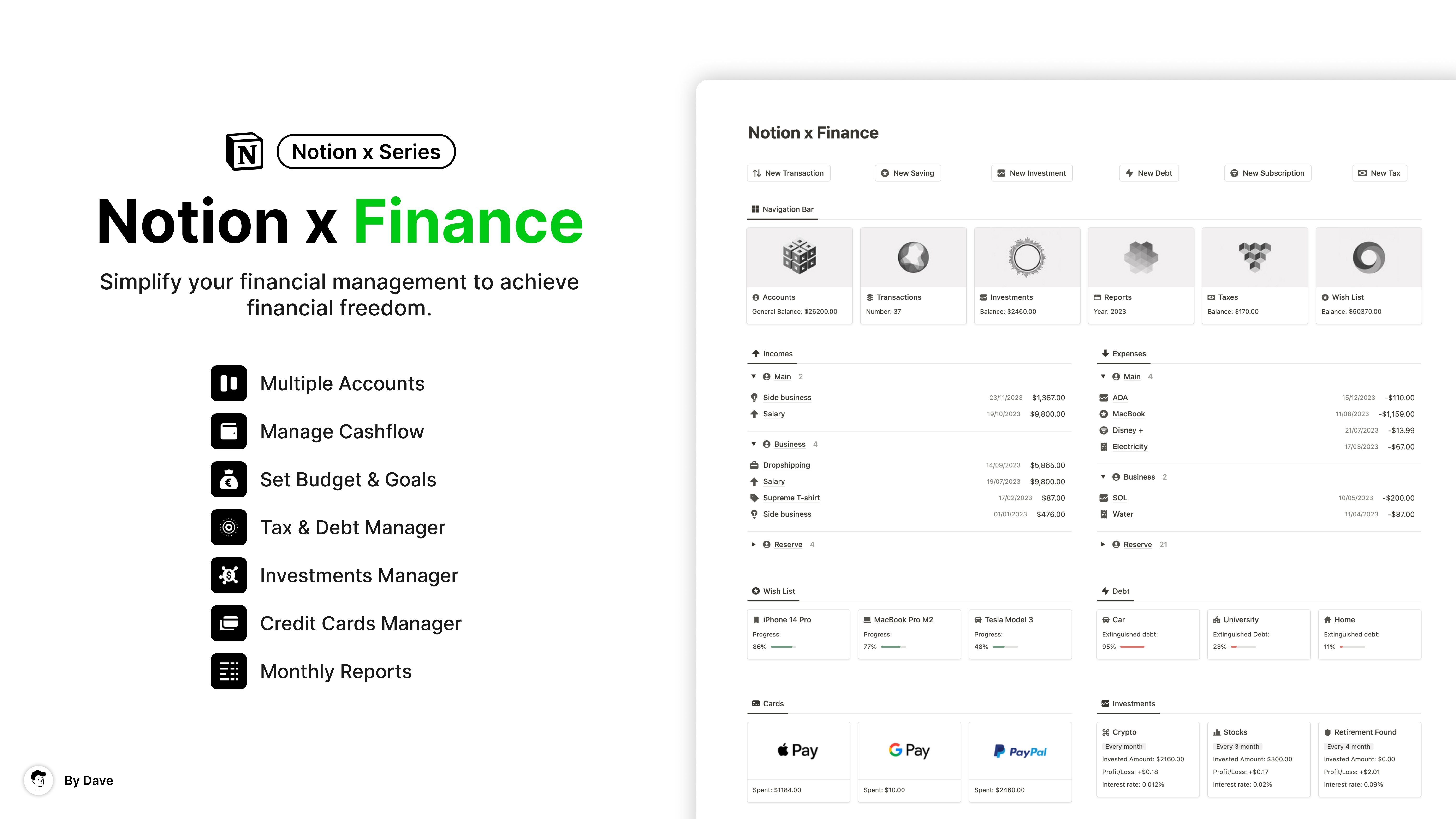Click the Dropshipping briefcase icon
Image resolution: width=1456 pixels, height=819 pixels.
tap(754, 465)
